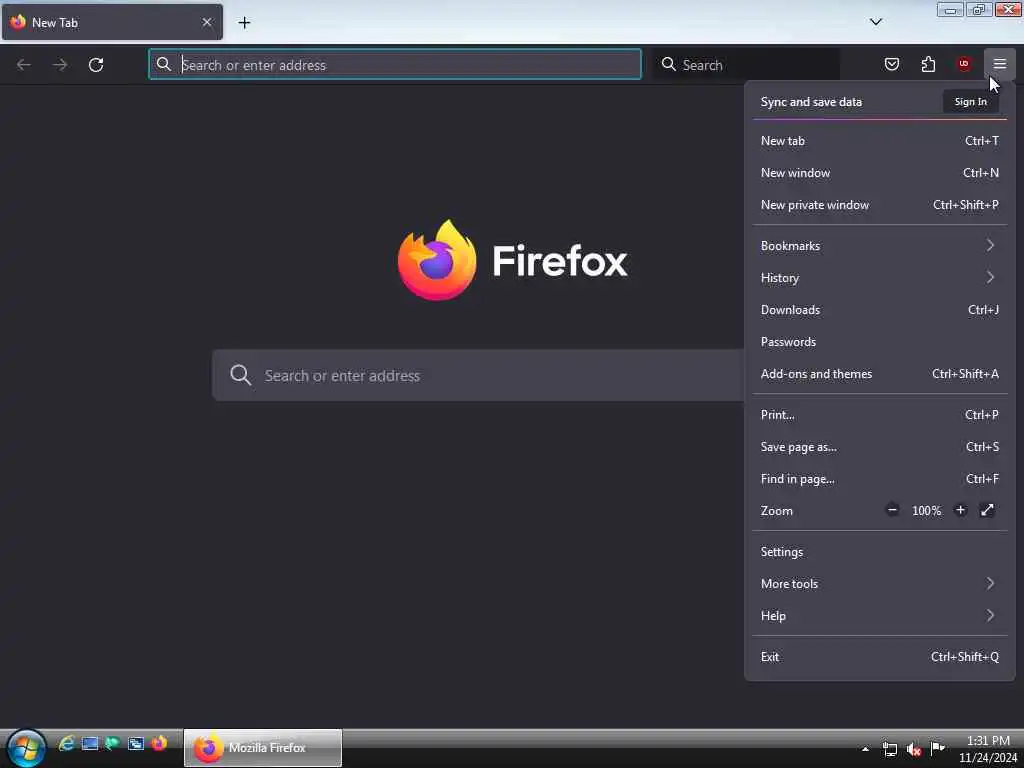Click the magnifier icon in the search bar

coord(668,64)
